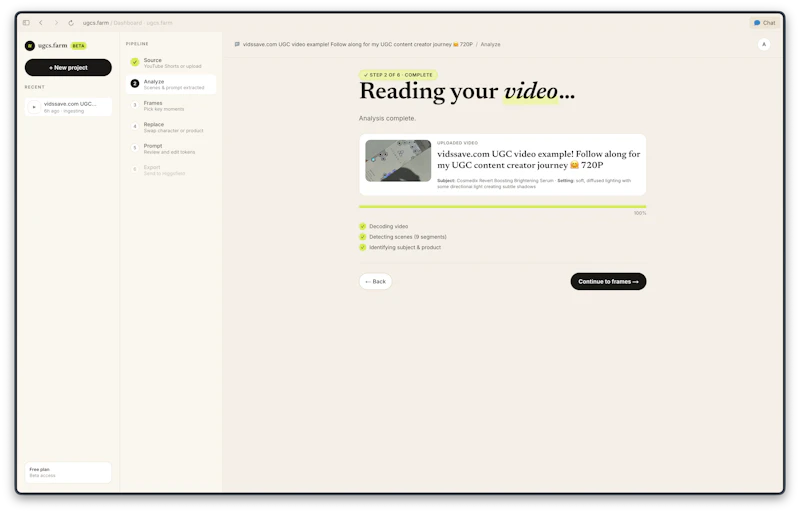
Task: Click Replace step number 4 circle
Action: click(135, 126)
